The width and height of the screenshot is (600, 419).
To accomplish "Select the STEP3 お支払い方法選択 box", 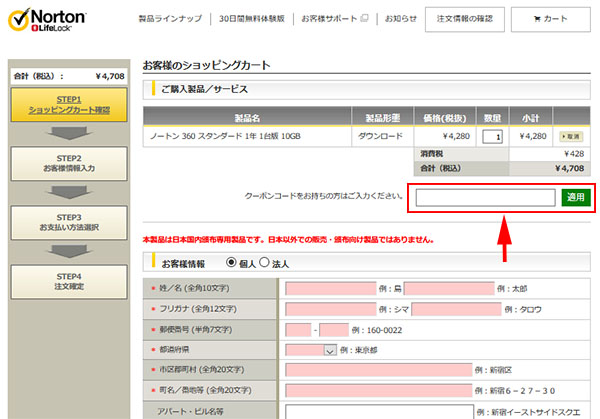I will click(x=69, y=223).
